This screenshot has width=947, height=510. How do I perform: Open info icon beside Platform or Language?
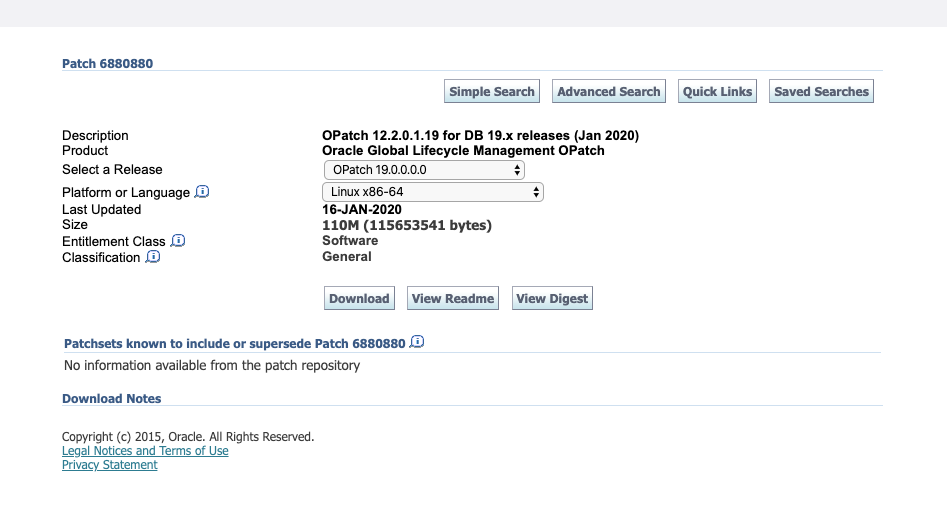pyautogui.click(x=202, y=192)
